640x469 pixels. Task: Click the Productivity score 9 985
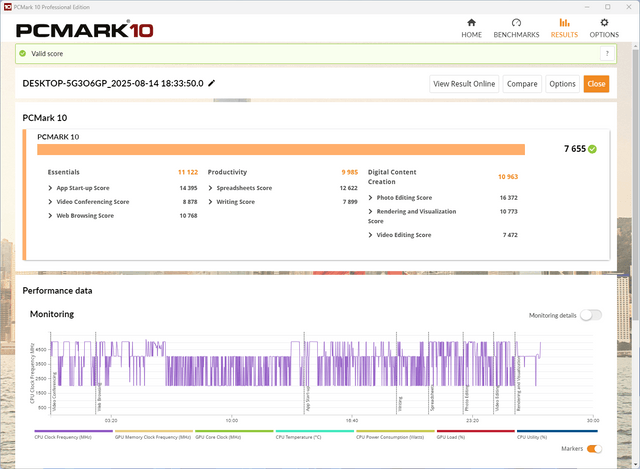point(350,172)
